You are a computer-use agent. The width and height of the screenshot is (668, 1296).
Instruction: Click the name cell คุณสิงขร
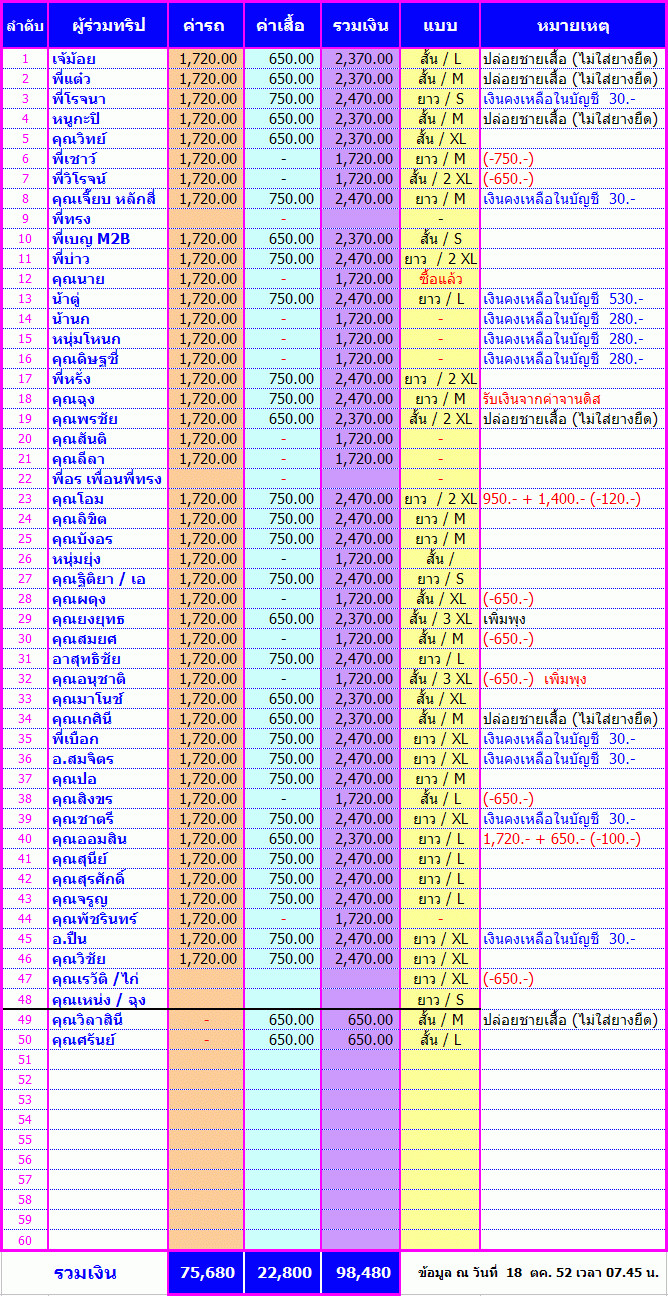pyautogui.click(x=108, y=798)
